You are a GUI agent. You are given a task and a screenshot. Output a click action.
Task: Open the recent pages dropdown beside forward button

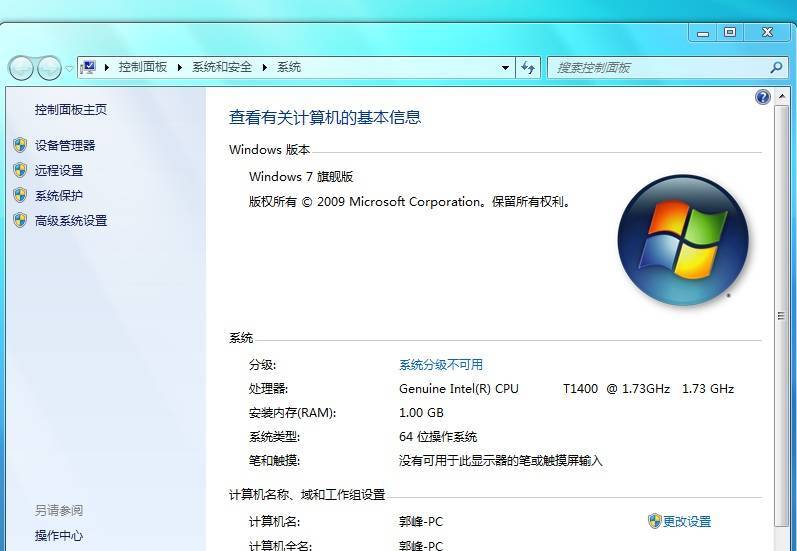(69, 68)
